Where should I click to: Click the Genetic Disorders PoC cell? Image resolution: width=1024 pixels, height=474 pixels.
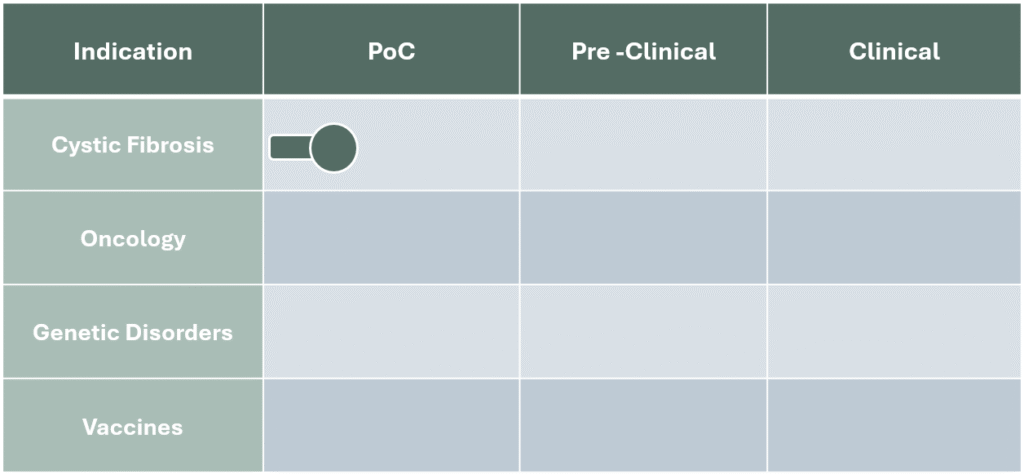coord(391,332)
